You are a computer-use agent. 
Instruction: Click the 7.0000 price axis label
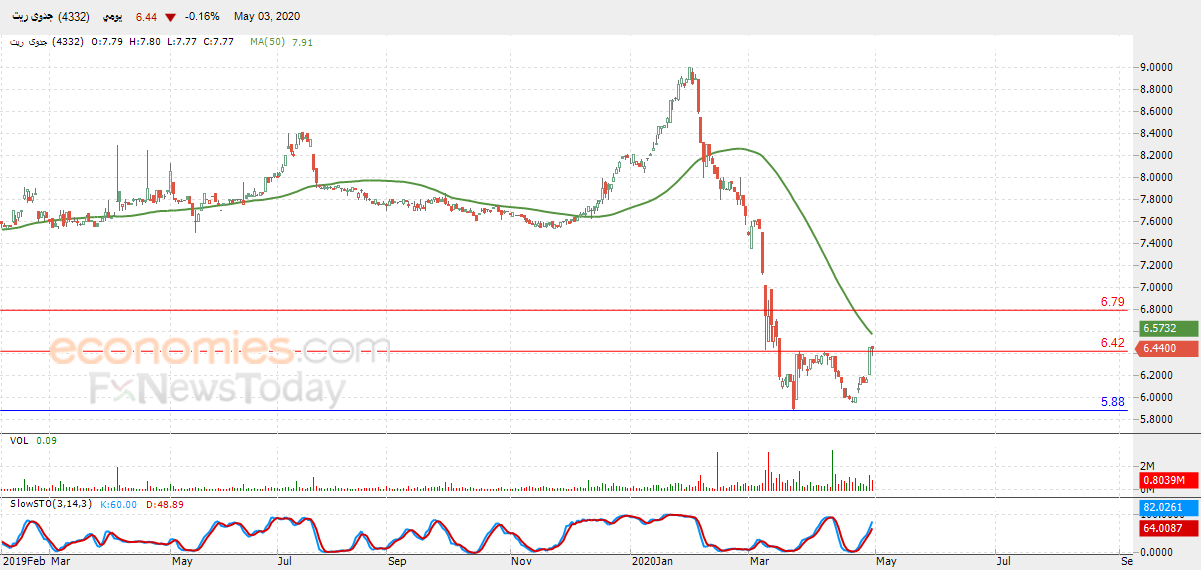point(1156,287)
